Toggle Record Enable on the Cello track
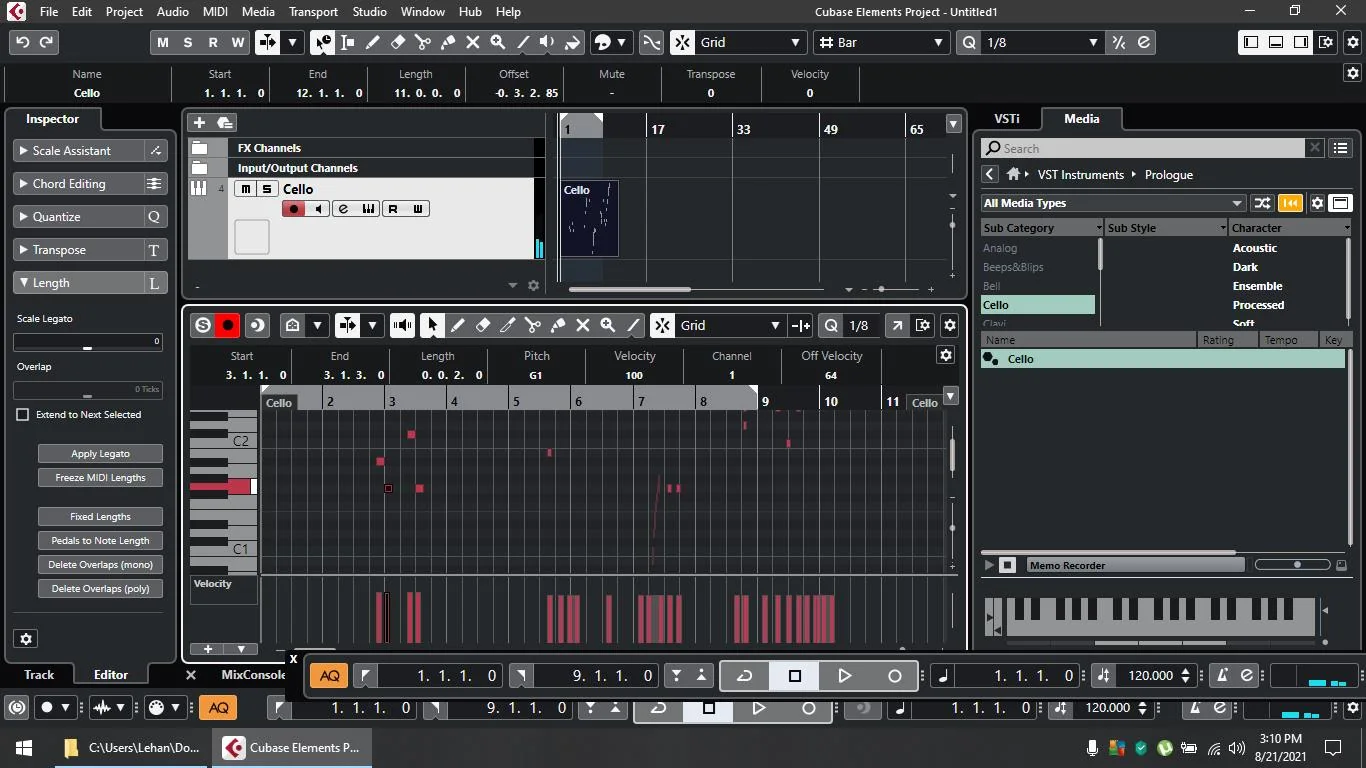The image size is (1366, 768). coord(294,209)
